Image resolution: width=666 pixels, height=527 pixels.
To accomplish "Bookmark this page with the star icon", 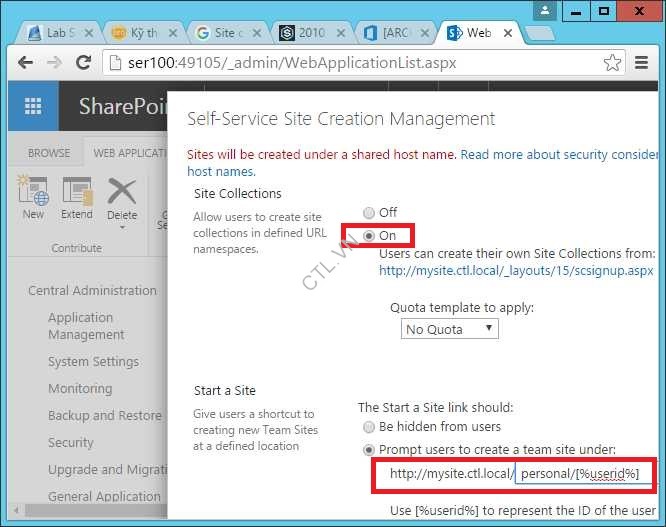I will coord(612,62).
